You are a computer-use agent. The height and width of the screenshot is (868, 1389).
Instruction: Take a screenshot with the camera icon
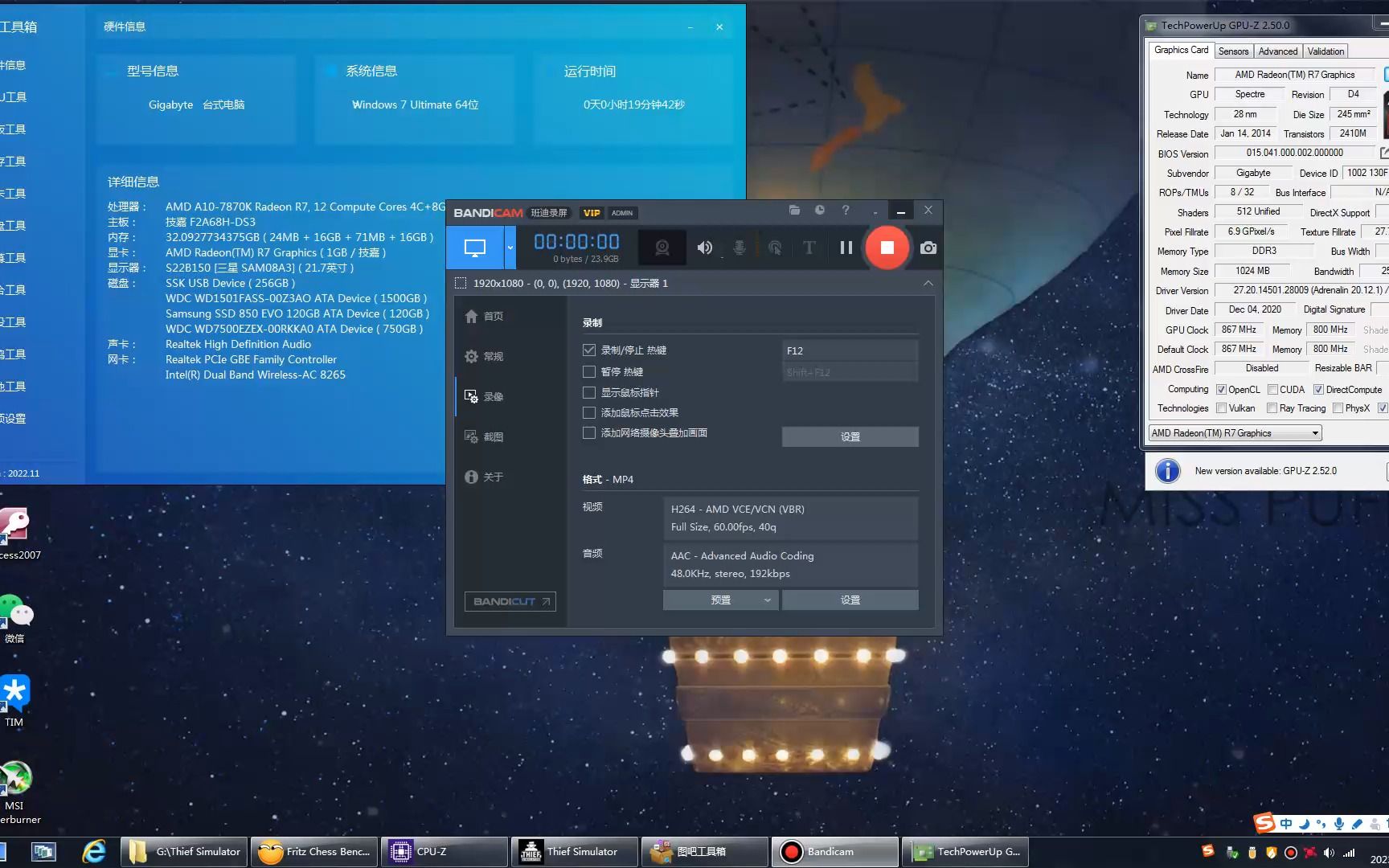[928, 248]
